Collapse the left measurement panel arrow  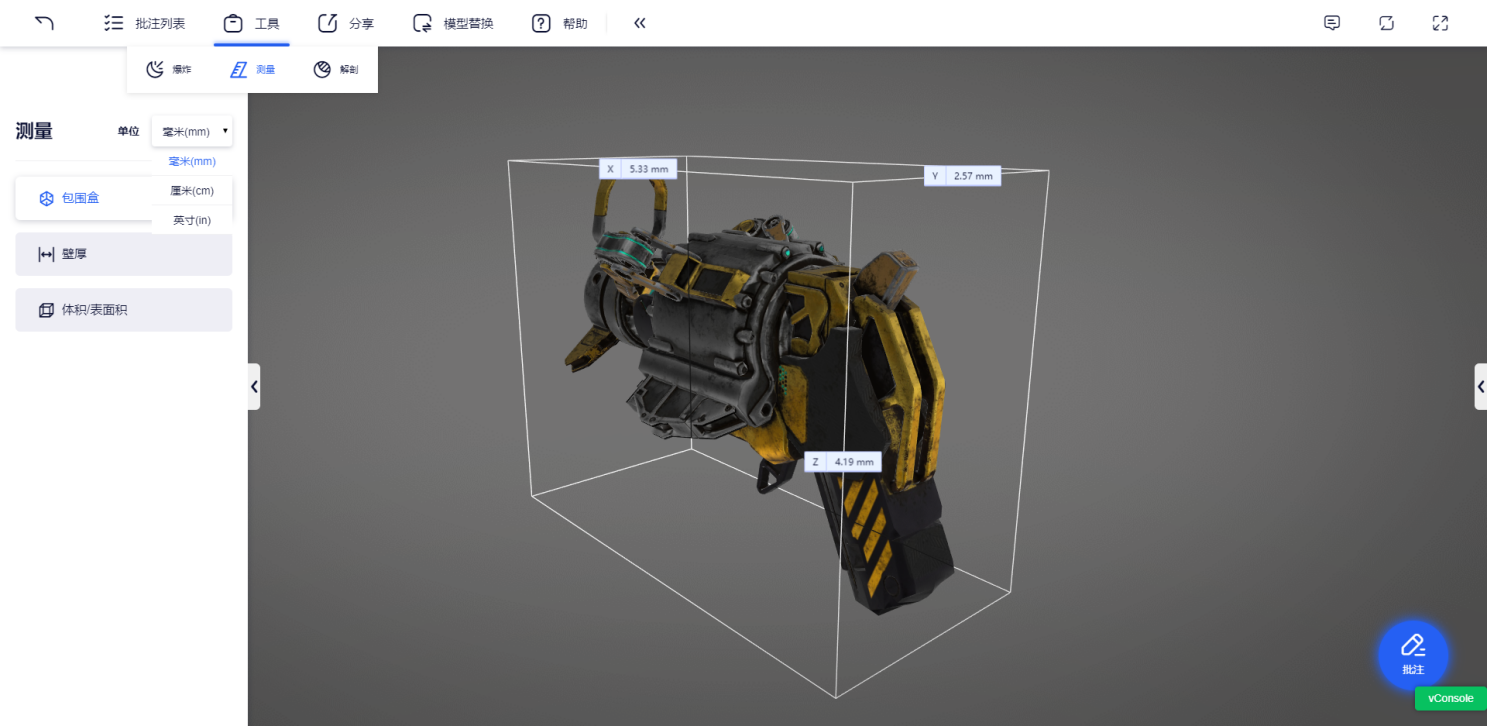point(254,386)
